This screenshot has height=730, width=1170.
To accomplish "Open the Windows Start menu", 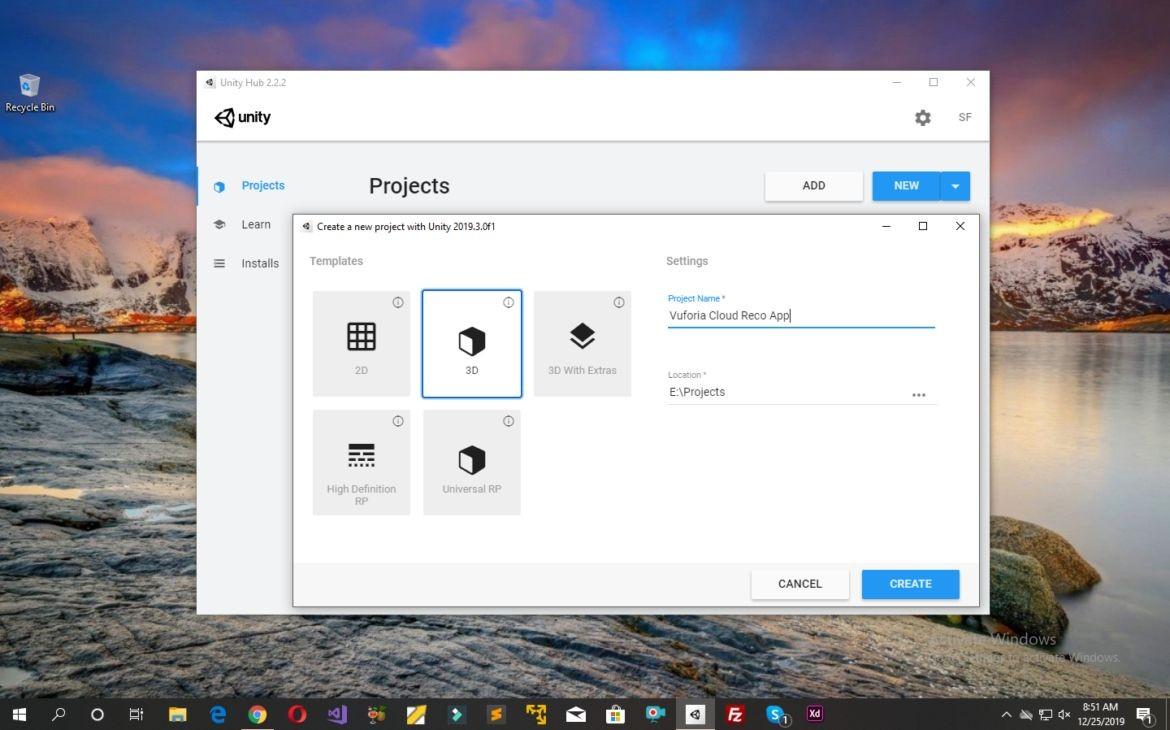I will pyautogui.click(x=19, y=714).
